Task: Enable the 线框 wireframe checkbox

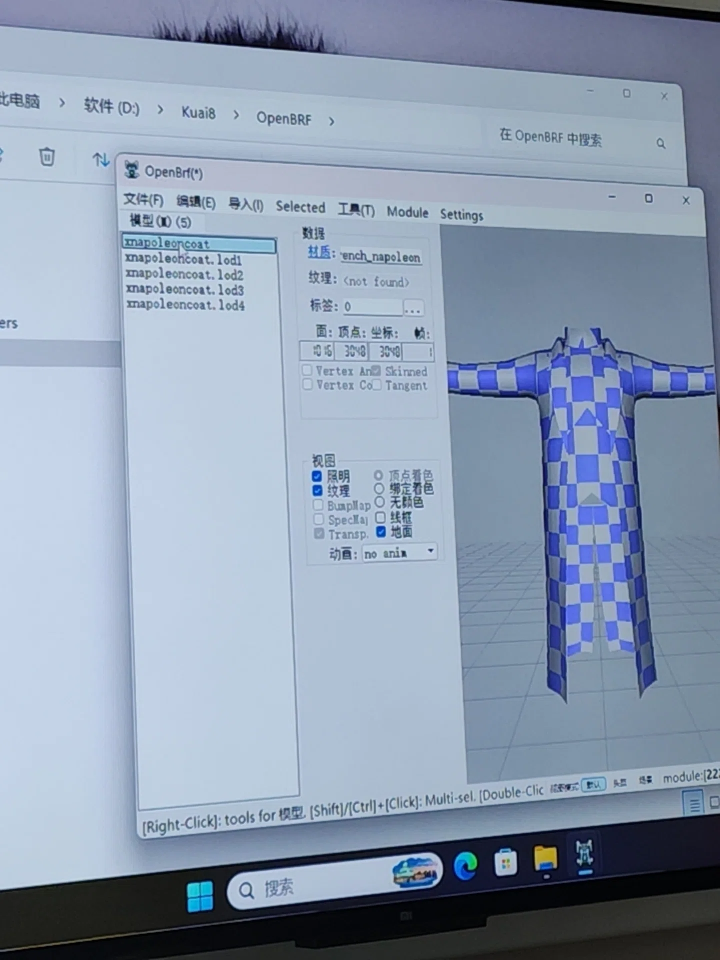Action: click(x=380, y=517)
